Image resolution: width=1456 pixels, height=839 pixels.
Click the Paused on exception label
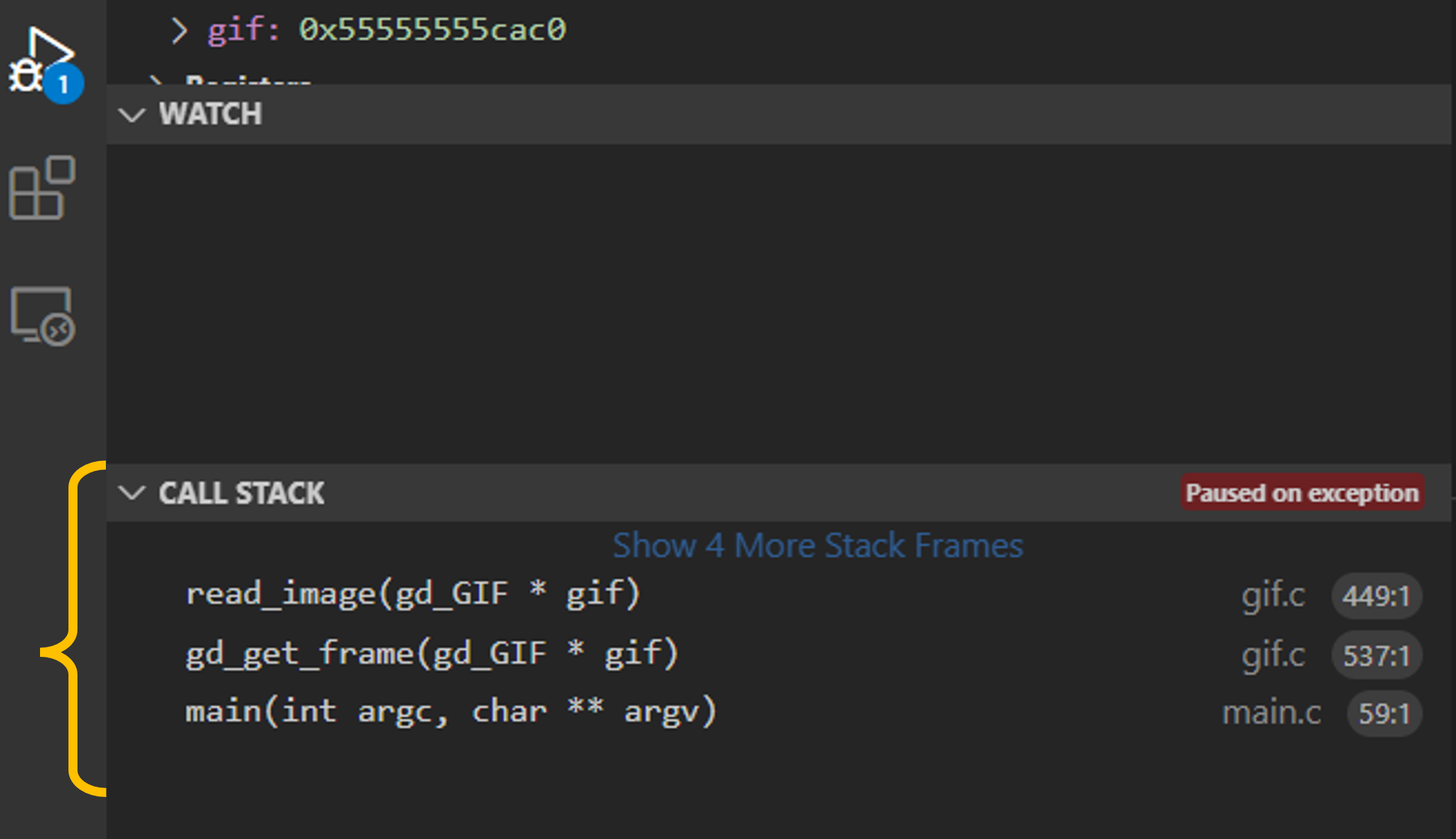pyautogui.click(x=1302, y=493)
